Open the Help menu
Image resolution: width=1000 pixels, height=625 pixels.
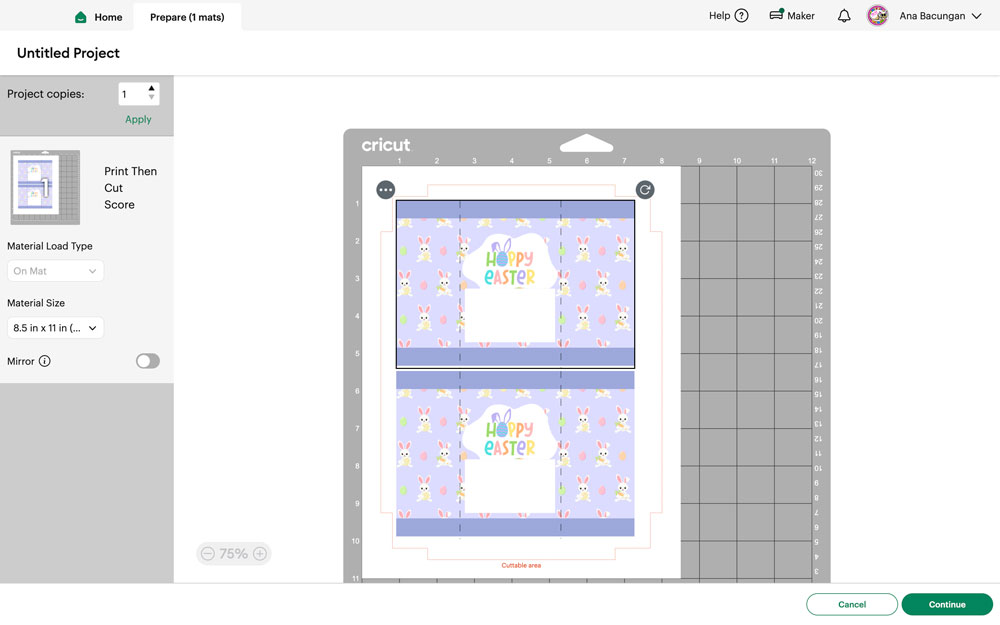(728, 16)
